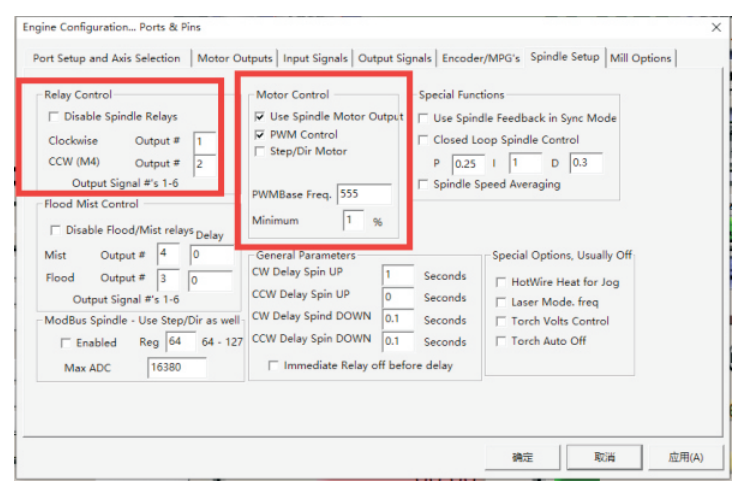Click the PWMBase Freq. input field
Screen dimensions: 752x495
point(363,193)
